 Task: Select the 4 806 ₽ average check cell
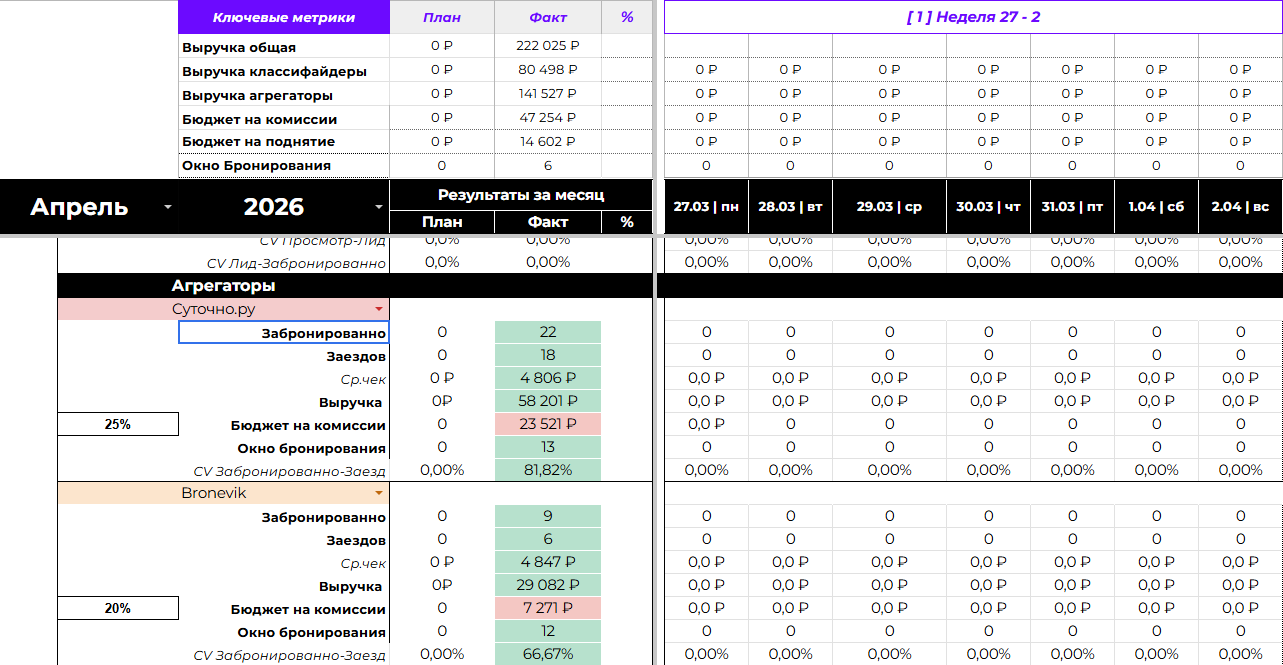point(548,378)
